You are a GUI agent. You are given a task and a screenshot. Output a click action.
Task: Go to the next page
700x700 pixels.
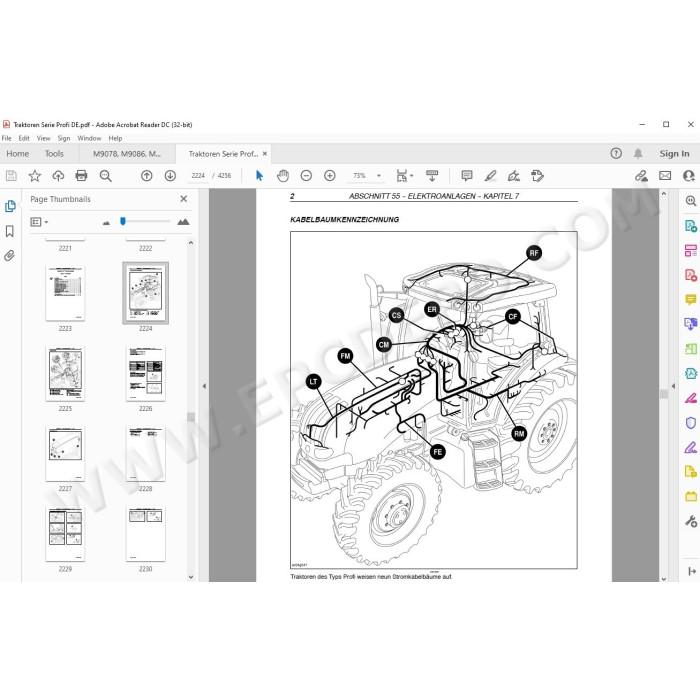[x=170, y=176]
